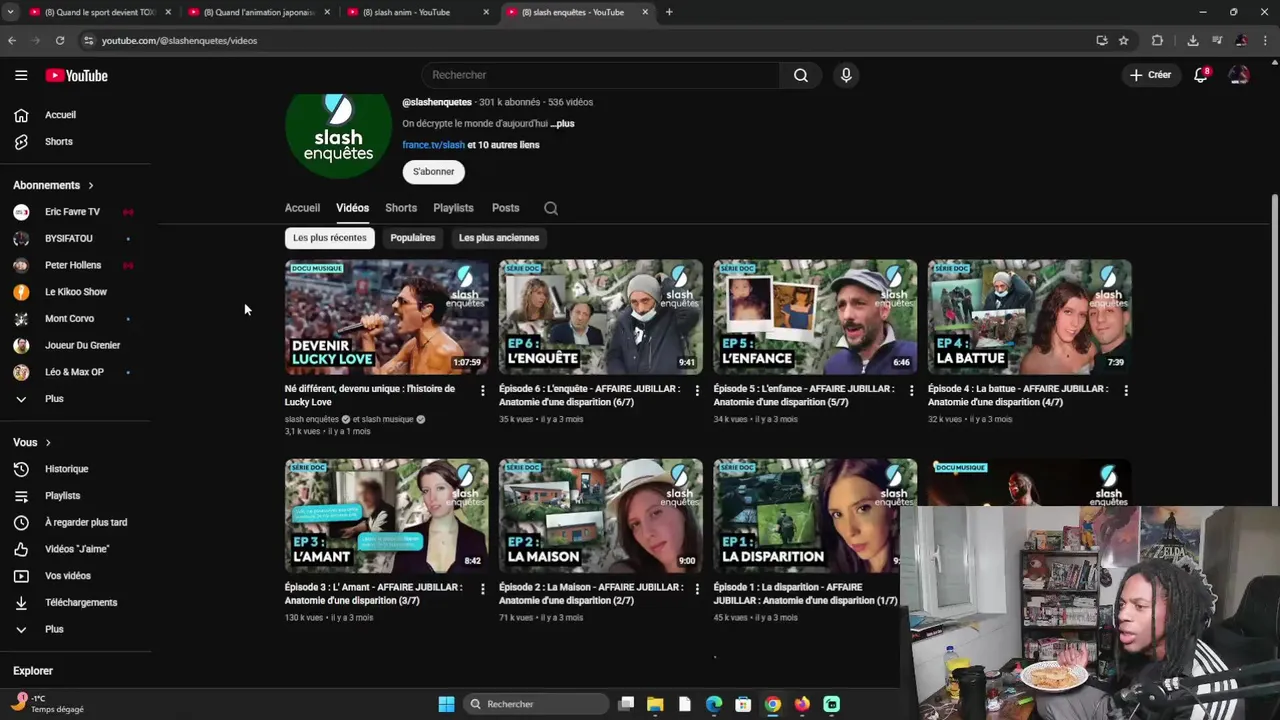Image resolution: width=1280 pixels, height=720 pixels.
Task: Open options menu for Épisode 3 video
Action: (x=483, y=589)
